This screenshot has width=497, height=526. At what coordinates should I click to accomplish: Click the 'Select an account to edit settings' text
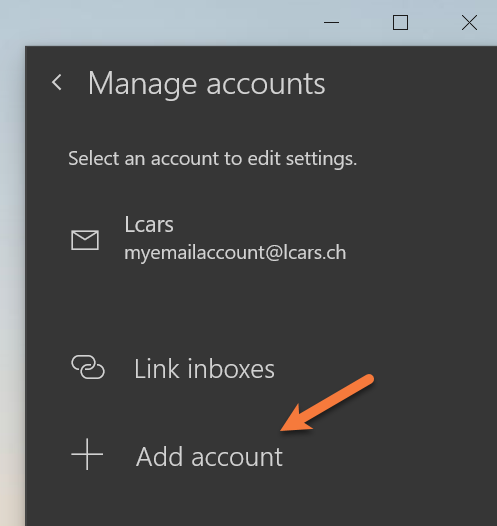click(213, 158)
